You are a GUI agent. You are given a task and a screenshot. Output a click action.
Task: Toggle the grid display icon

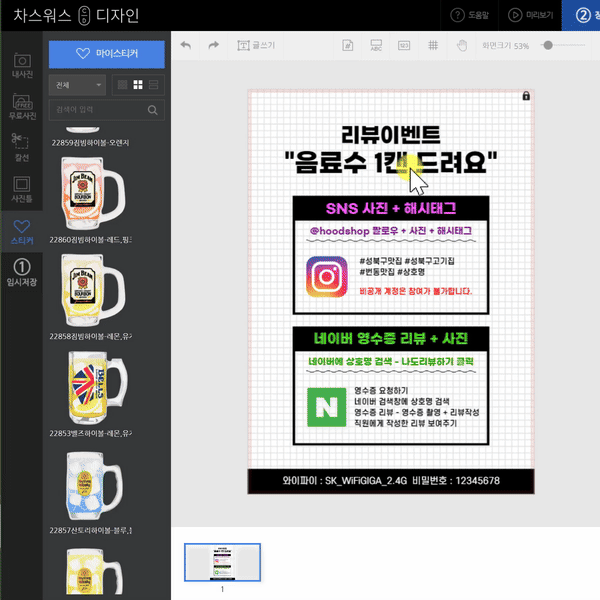433,46
